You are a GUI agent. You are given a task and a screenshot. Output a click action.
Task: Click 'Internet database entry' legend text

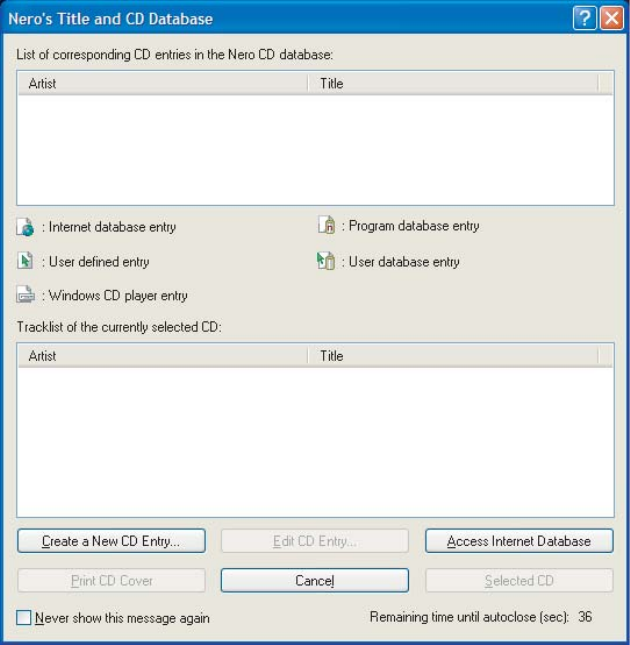click(x=112, y=227)
